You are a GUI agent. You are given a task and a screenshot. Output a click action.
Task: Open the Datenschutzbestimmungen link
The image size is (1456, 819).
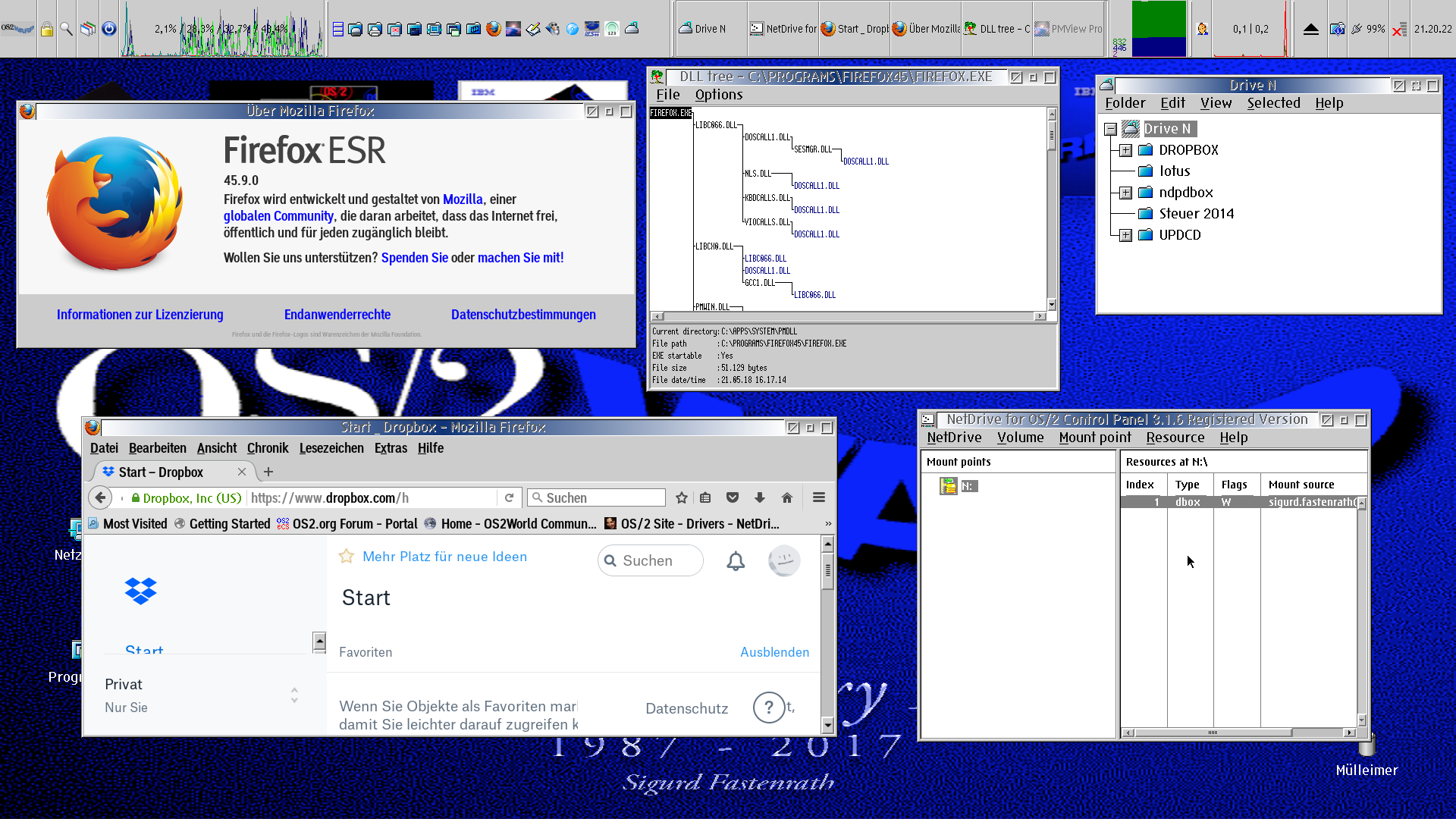(x=523, y=315)
